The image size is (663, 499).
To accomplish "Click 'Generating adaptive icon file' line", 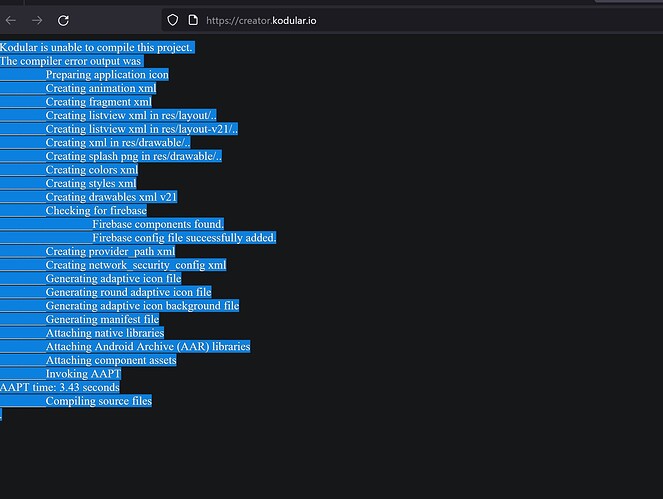I will 113,278.
